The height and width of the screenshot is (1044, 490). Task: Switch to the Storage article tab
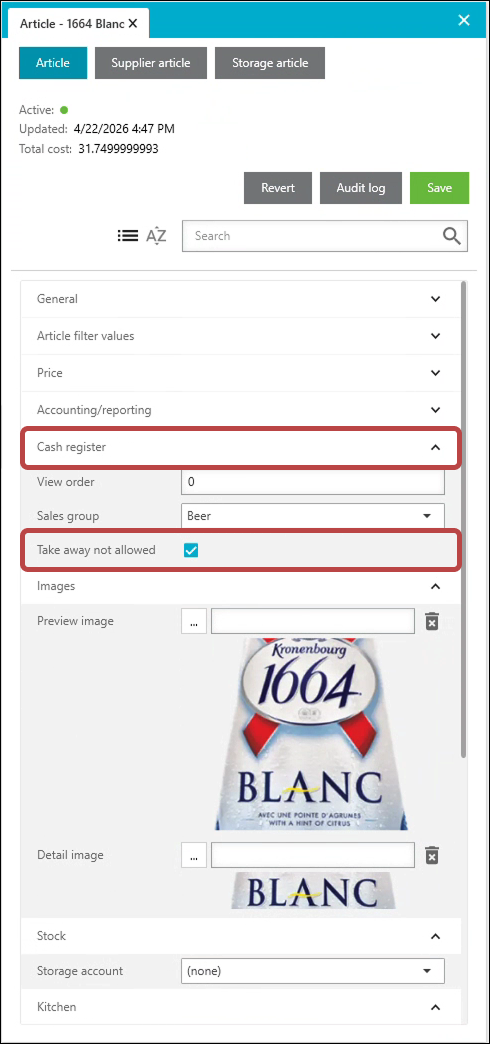[270, 63]
